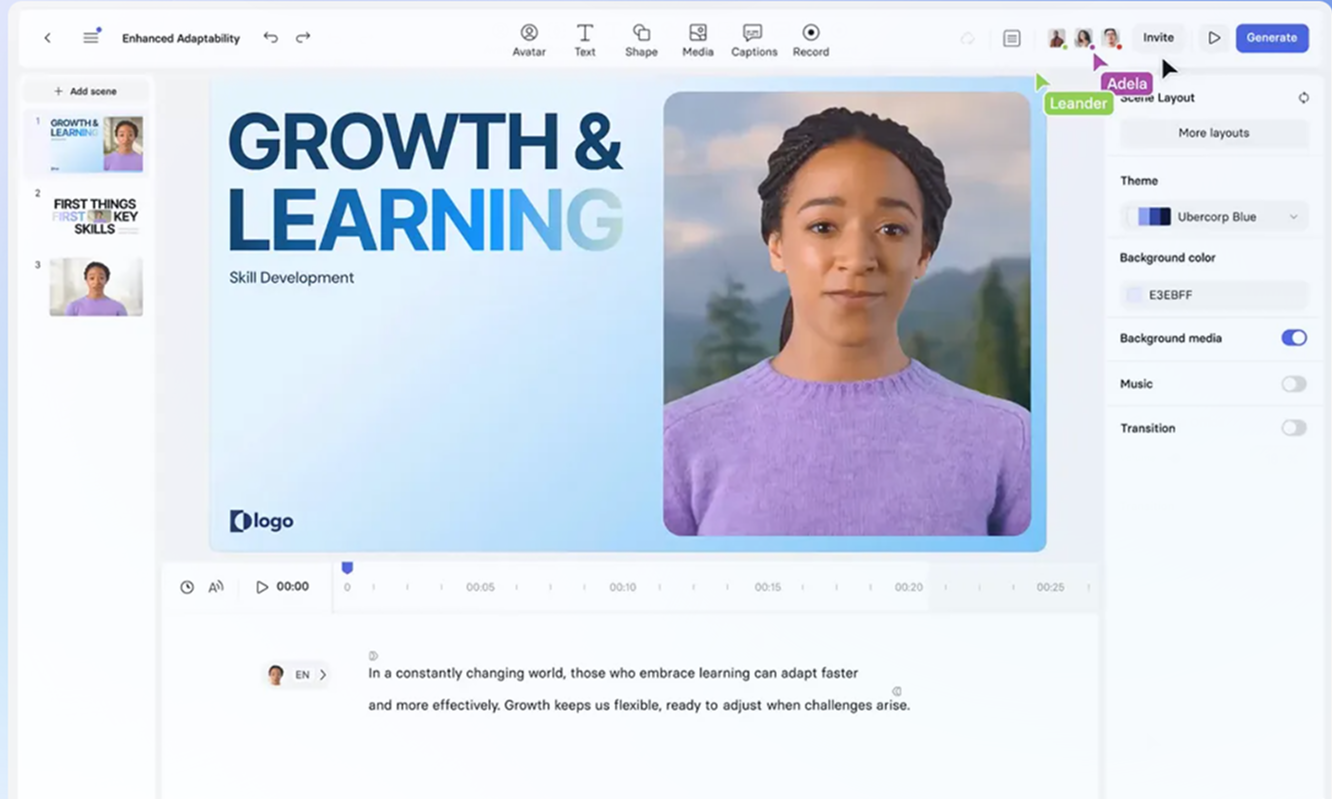Click the Theme section label
The image size is (1332, 799).
(x=1139, y=181)
